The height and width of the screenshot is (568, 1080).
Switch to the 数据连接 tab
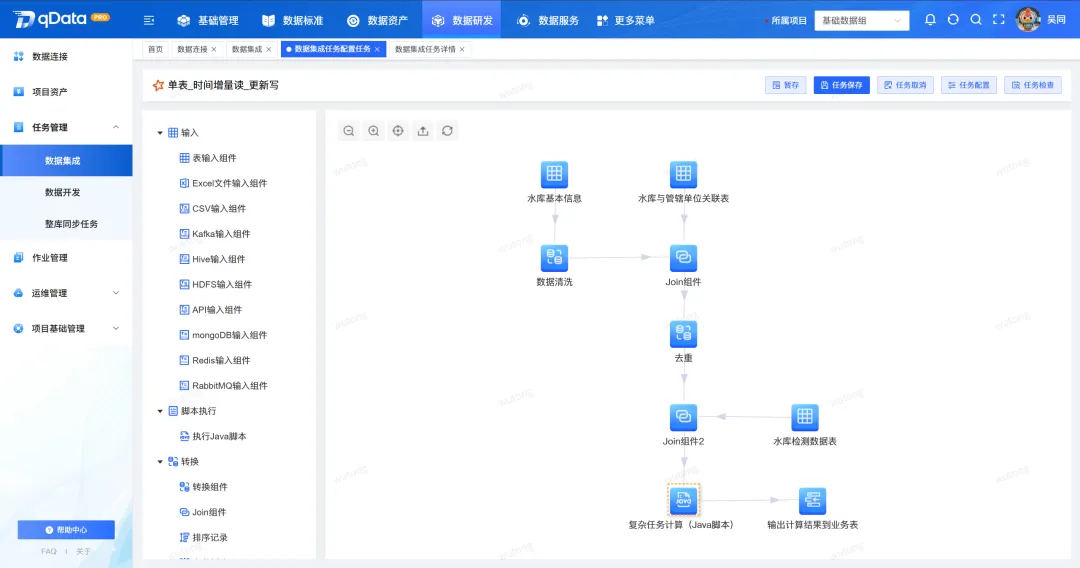192,49
